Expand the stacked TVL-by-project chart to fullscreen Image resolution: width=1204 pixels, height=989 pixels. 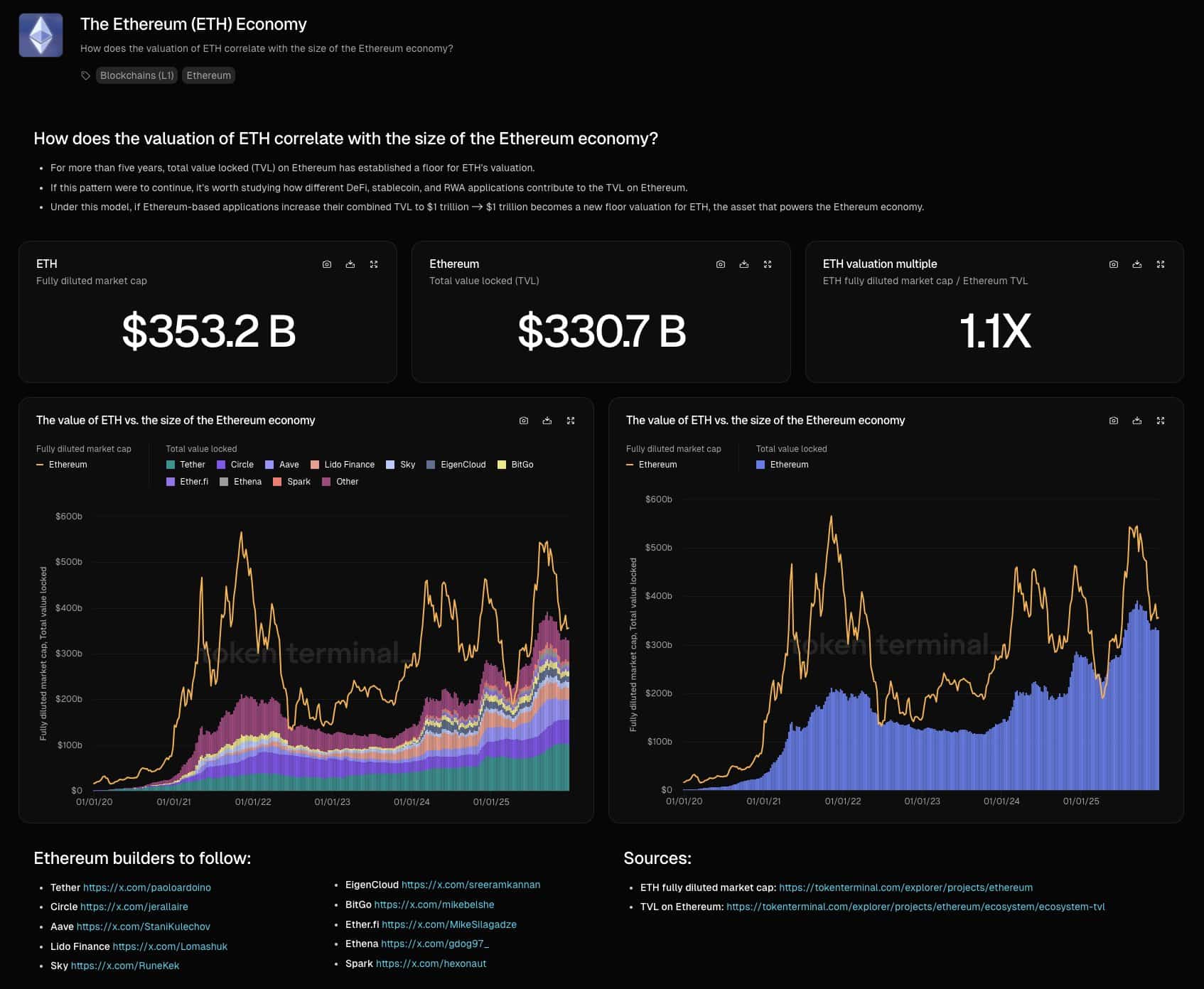coord(571,421)
